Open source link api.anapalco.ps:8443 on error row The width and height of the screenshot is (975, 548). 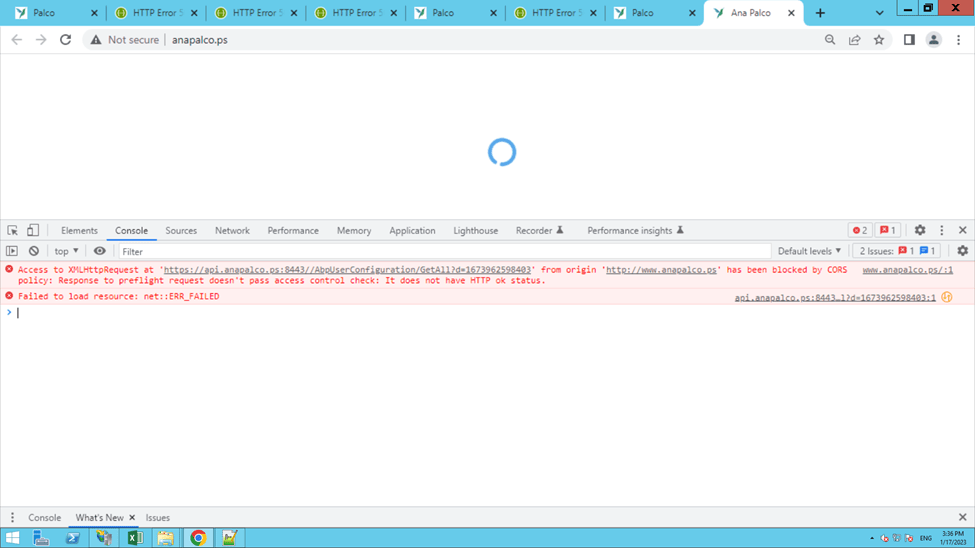click(835, 298)
